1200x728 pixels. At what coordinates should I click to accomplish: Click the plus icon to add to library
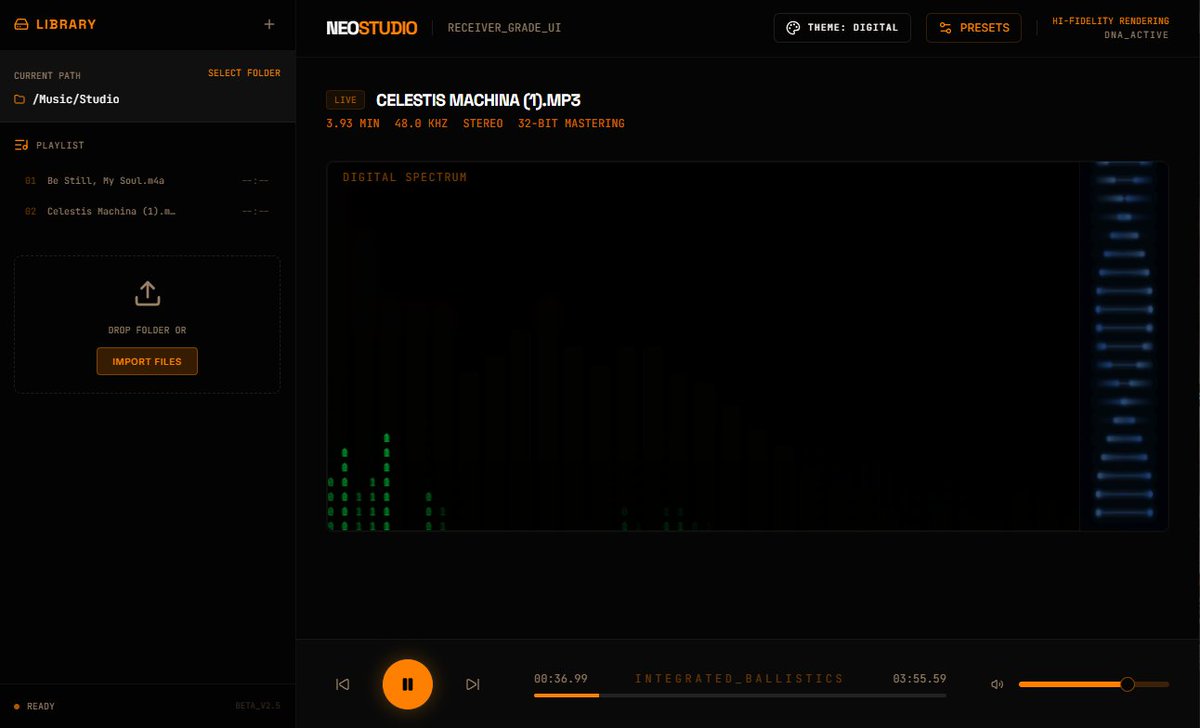click(x=268, y=23)
